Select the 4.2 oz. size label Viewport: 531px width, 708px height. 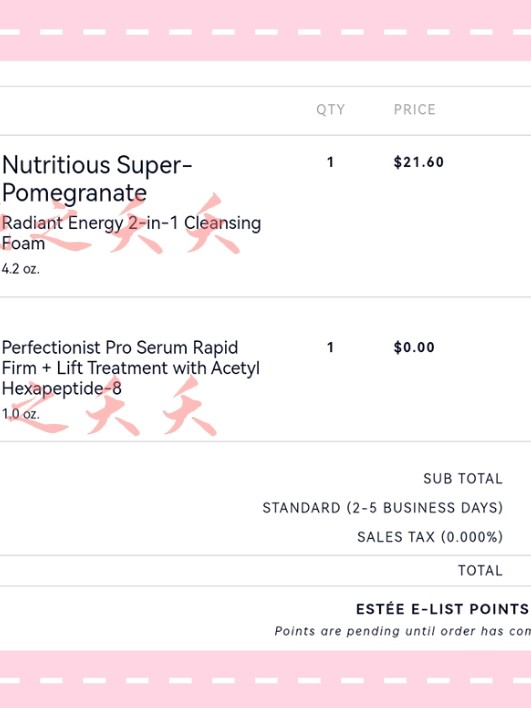coord(21,269)
